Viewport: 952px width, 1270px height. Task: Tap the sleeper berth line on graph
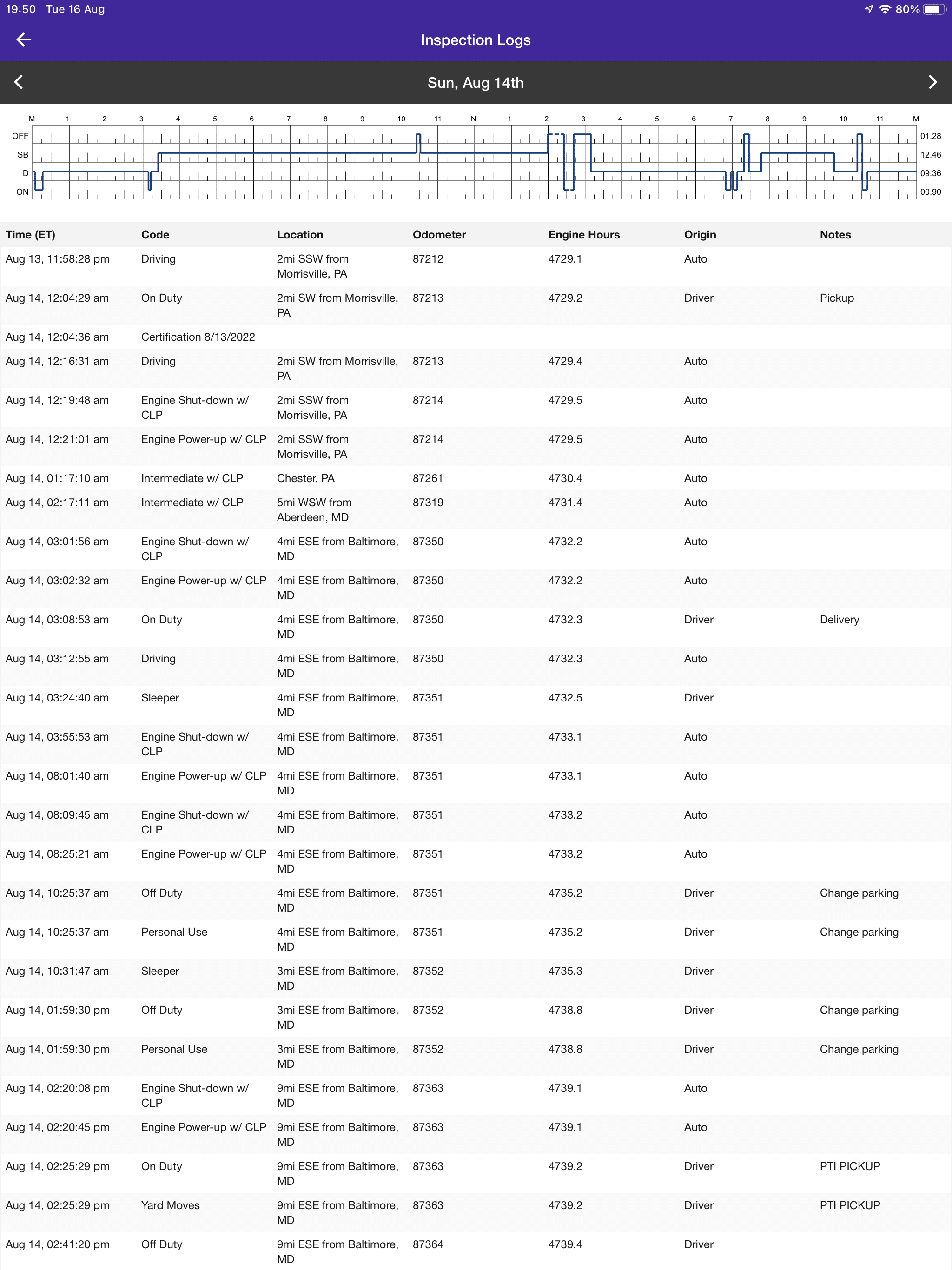pos(287,153)
